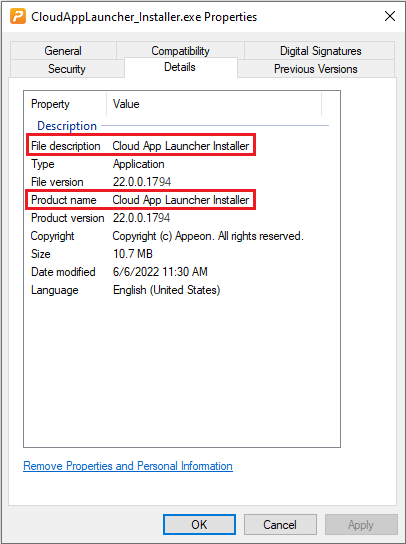Select the File version property label
The height and width of the screenshot is (544, 406).
point(57,182)
